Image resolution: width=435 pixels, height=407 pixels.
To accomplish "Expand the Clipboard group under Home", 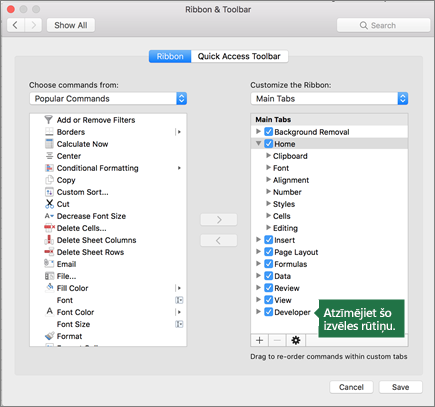I will click(x=268, y=155).
